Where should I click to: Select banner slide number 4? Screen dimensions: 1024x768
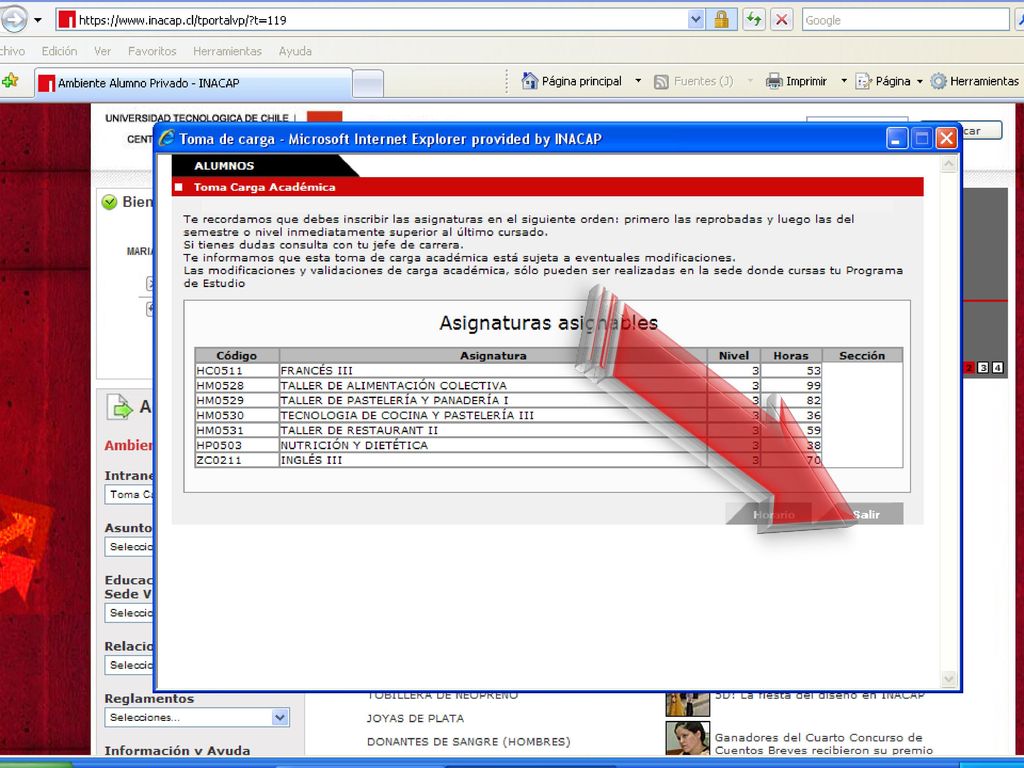pos(997,368)
